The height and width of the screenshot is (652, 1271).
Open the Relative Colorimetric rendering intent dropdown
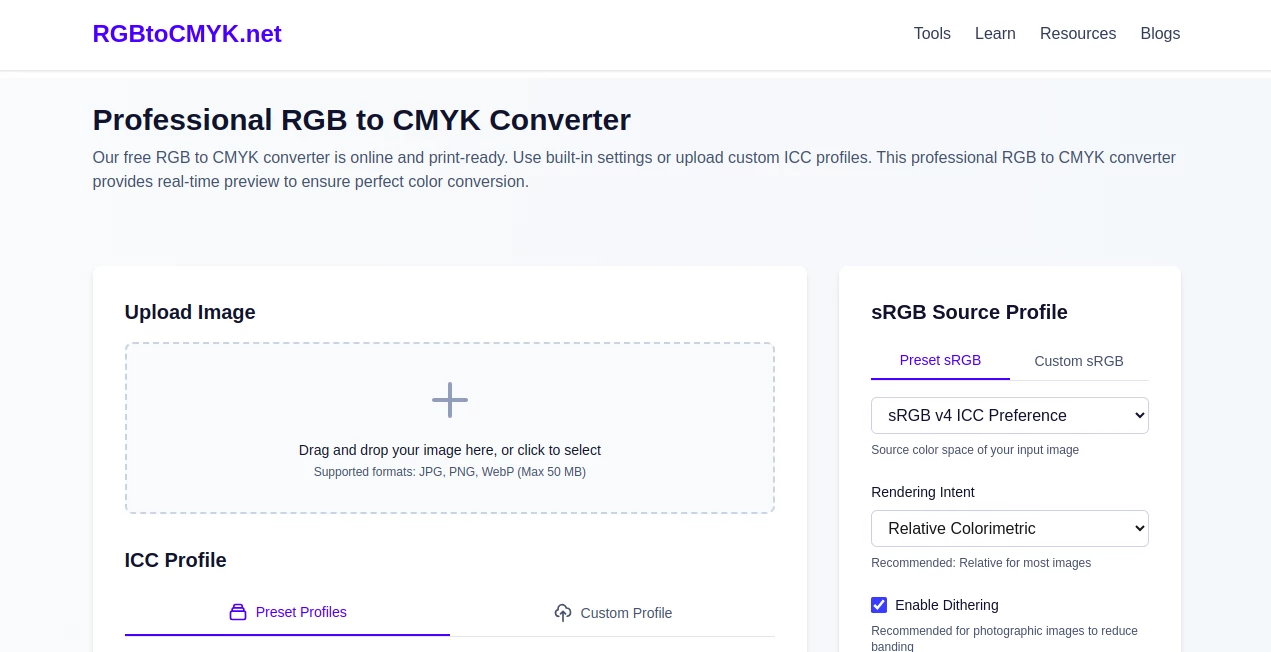[1009, 528]
